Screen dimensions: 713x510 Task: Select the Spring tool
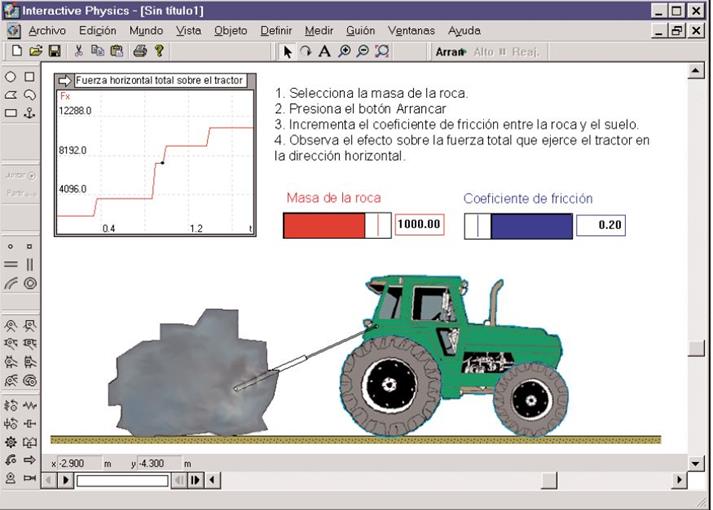[30, 405]
